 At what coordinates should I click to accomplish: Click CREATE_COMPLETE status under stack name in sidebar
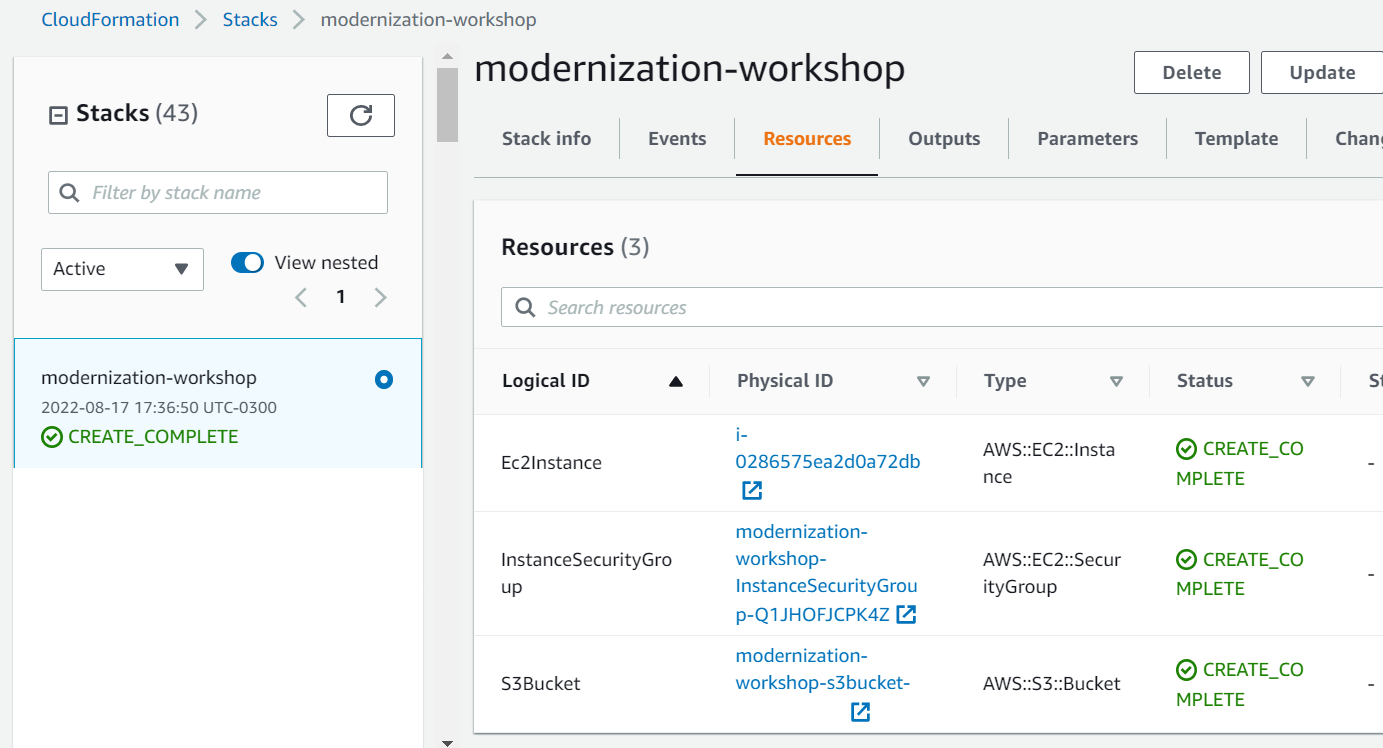pyautogui.click(x=140, y=437)
